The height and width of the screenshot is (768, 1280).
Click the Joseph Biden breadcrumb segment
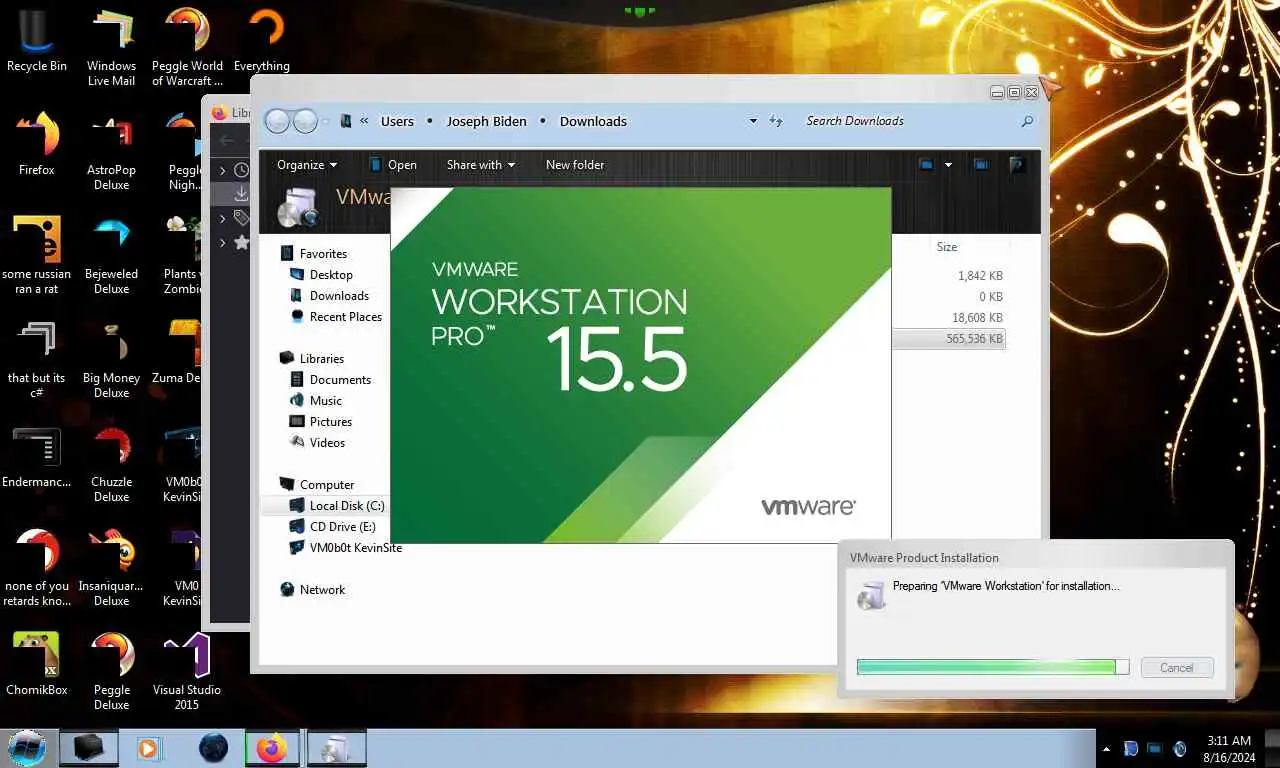[486, 121]
